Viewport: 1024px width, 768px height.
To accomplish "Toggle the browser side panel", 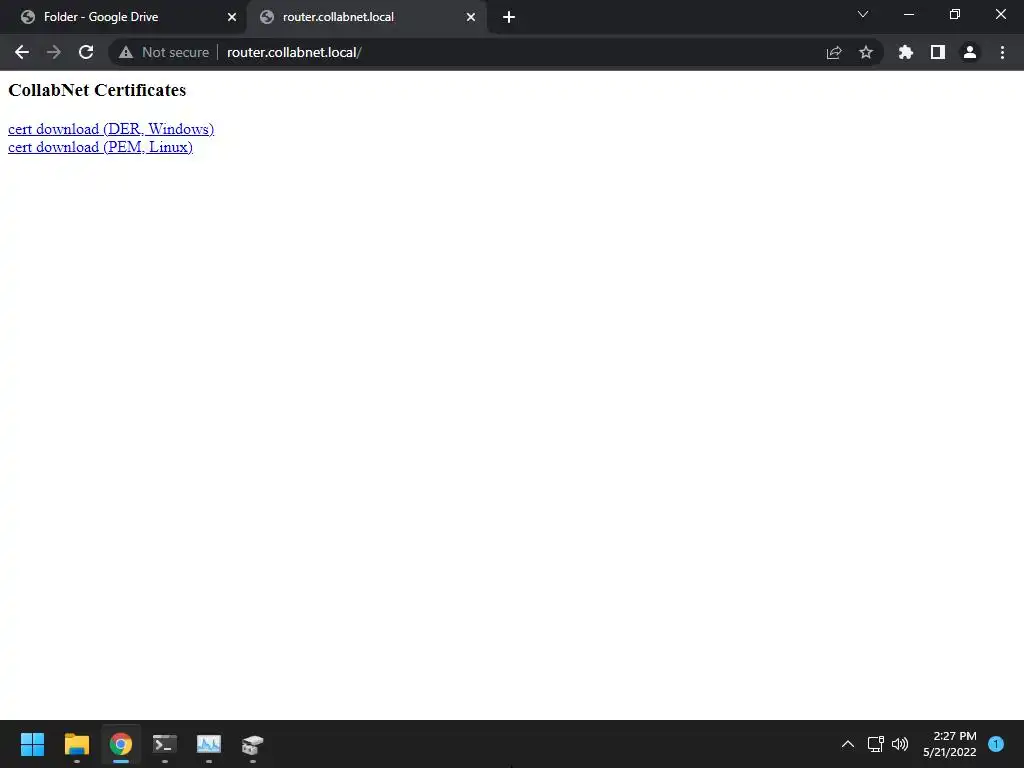I will point(938,52).
